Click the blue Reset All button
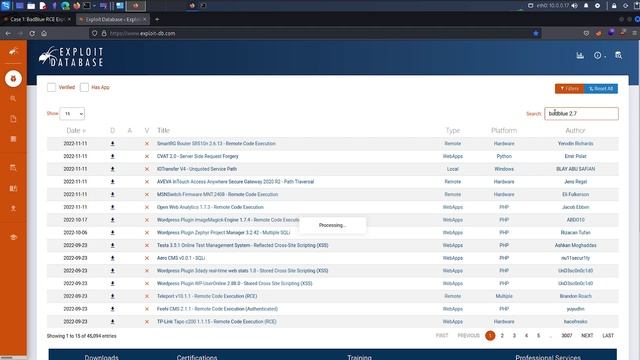This screenshot has height=360, width=640. point(601,89)
